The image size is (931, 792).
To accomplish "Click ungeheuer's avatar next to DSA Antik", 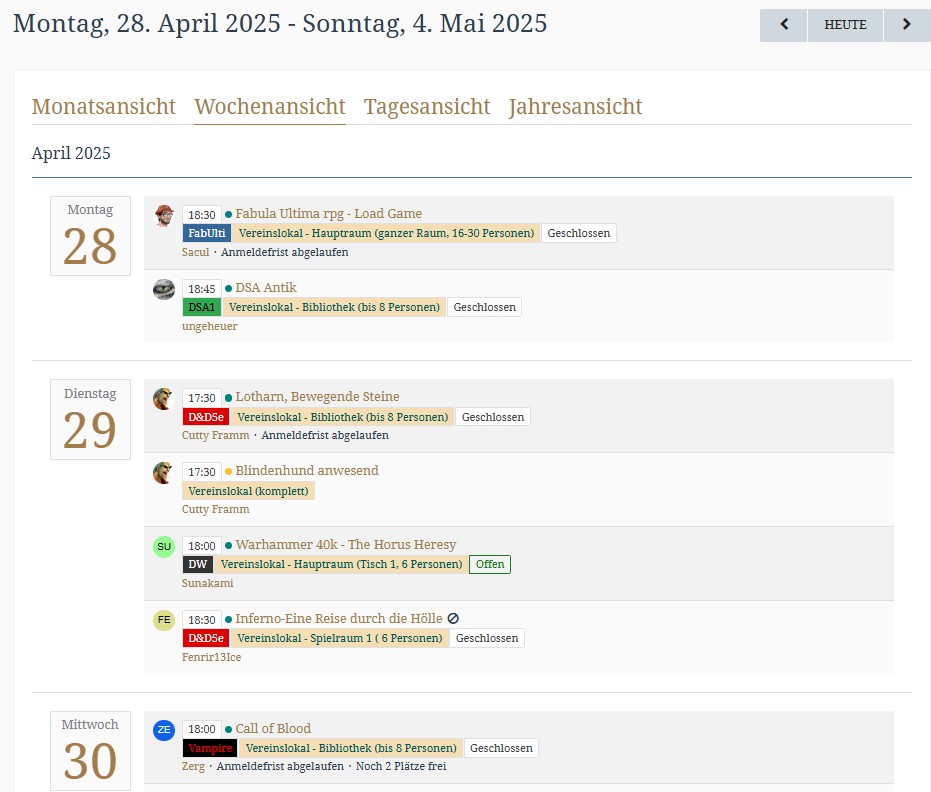I will point(164,289).
